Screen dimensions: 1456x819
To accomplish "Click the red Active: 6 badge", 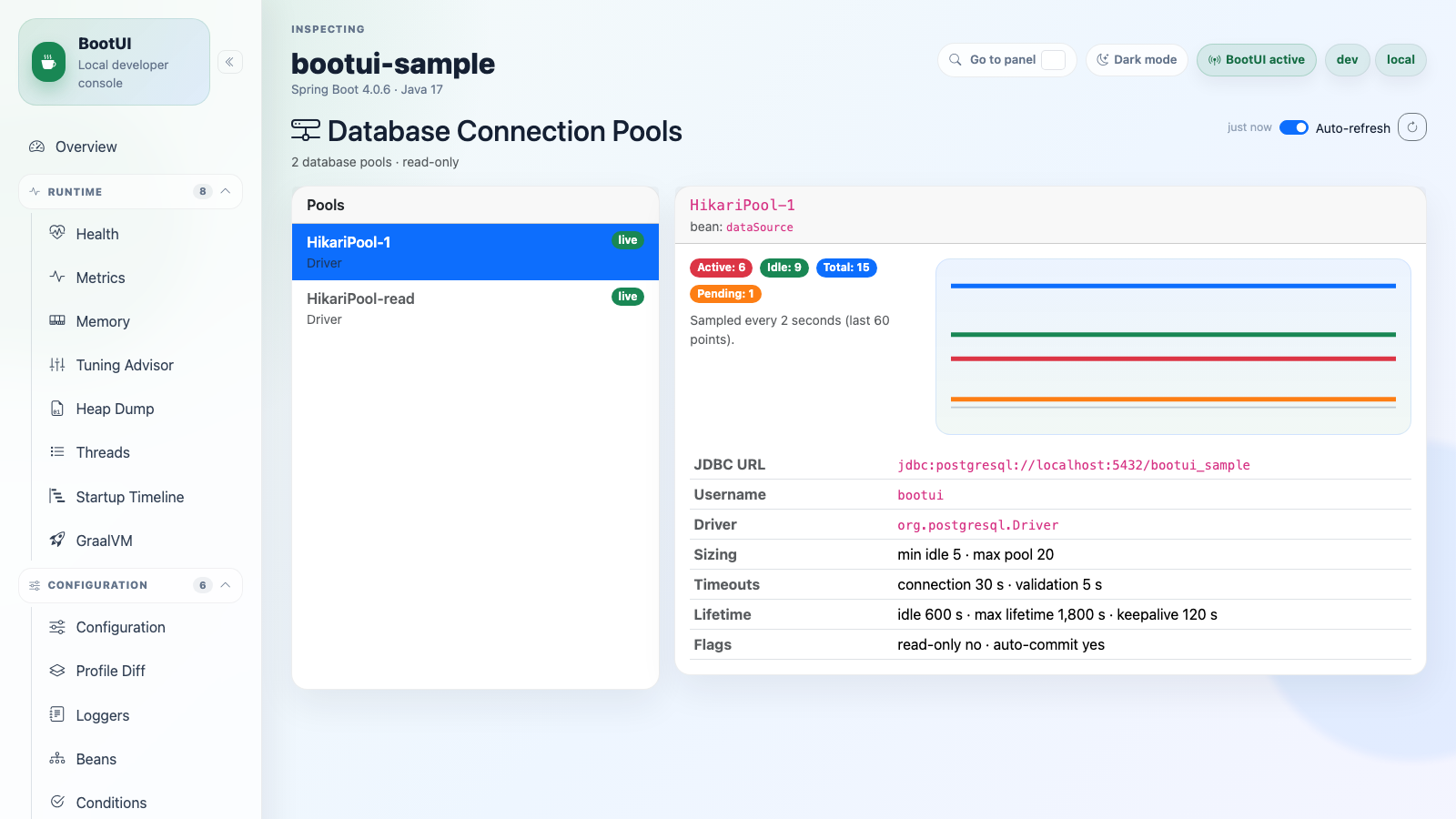I will (721, 268).
